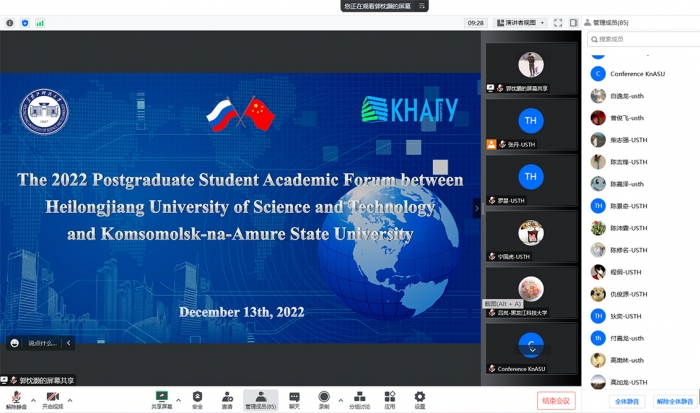This screenshot has width=700, height=413.
Task: Open the blue security shield indicator
Action: click(x=25, y=22)
